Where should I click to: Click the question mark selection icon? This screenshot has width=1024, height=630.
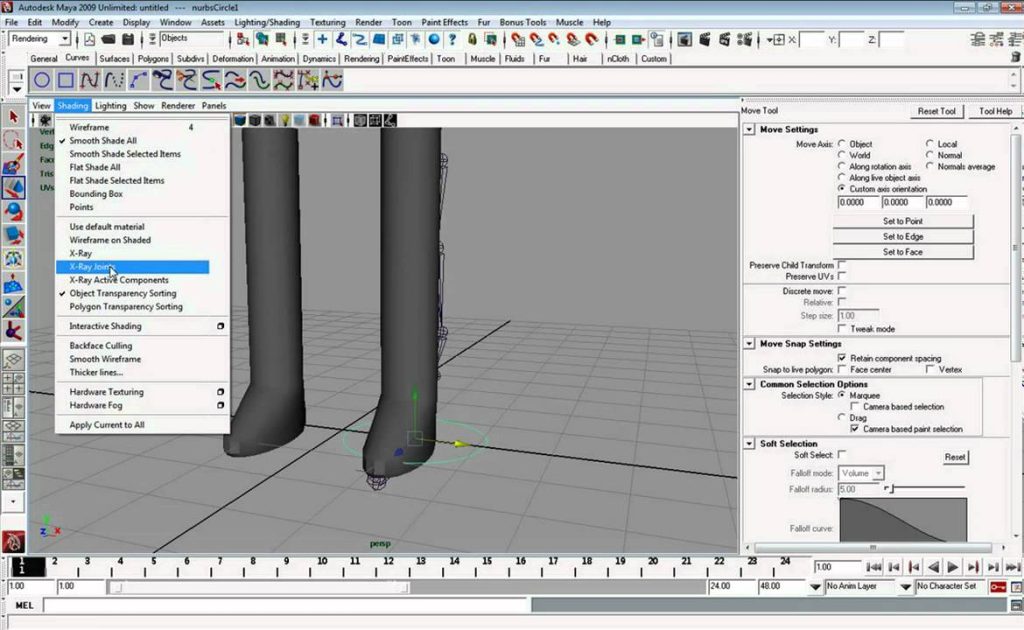pyautogui.click(x=452, y=40)
